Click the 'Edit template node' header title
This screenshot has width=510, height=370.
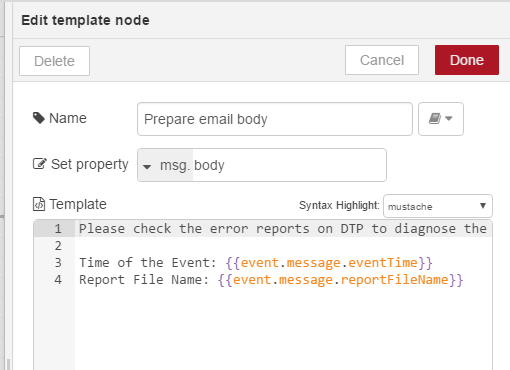point(85,20)
